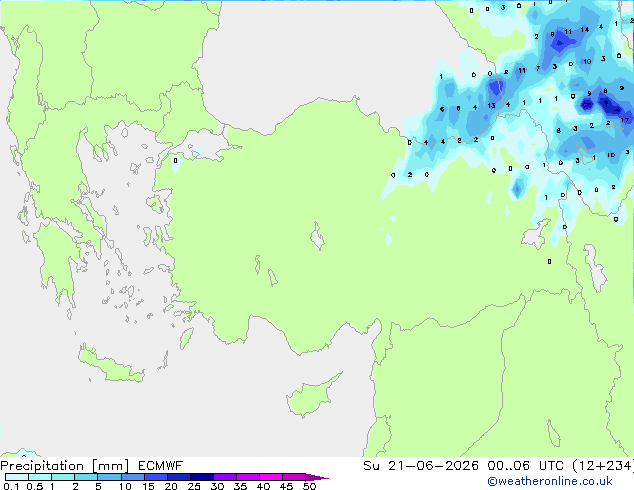Click the '(12+234' forecast step text
This screenshot has width=634, height=490.
click(x=603, y=466)
